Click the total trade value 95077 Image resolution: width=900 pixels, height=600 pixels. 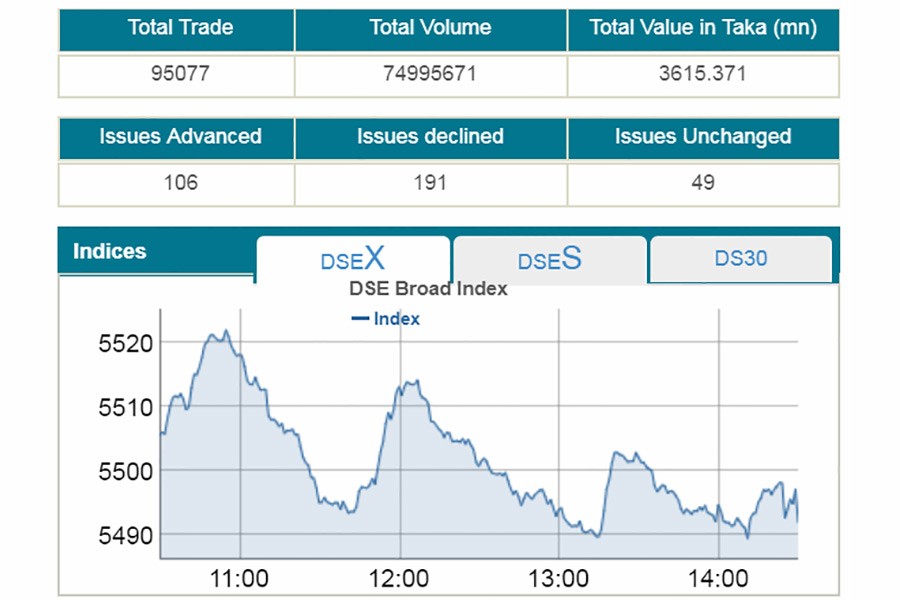pyautogui.click(x=176, y=75)
